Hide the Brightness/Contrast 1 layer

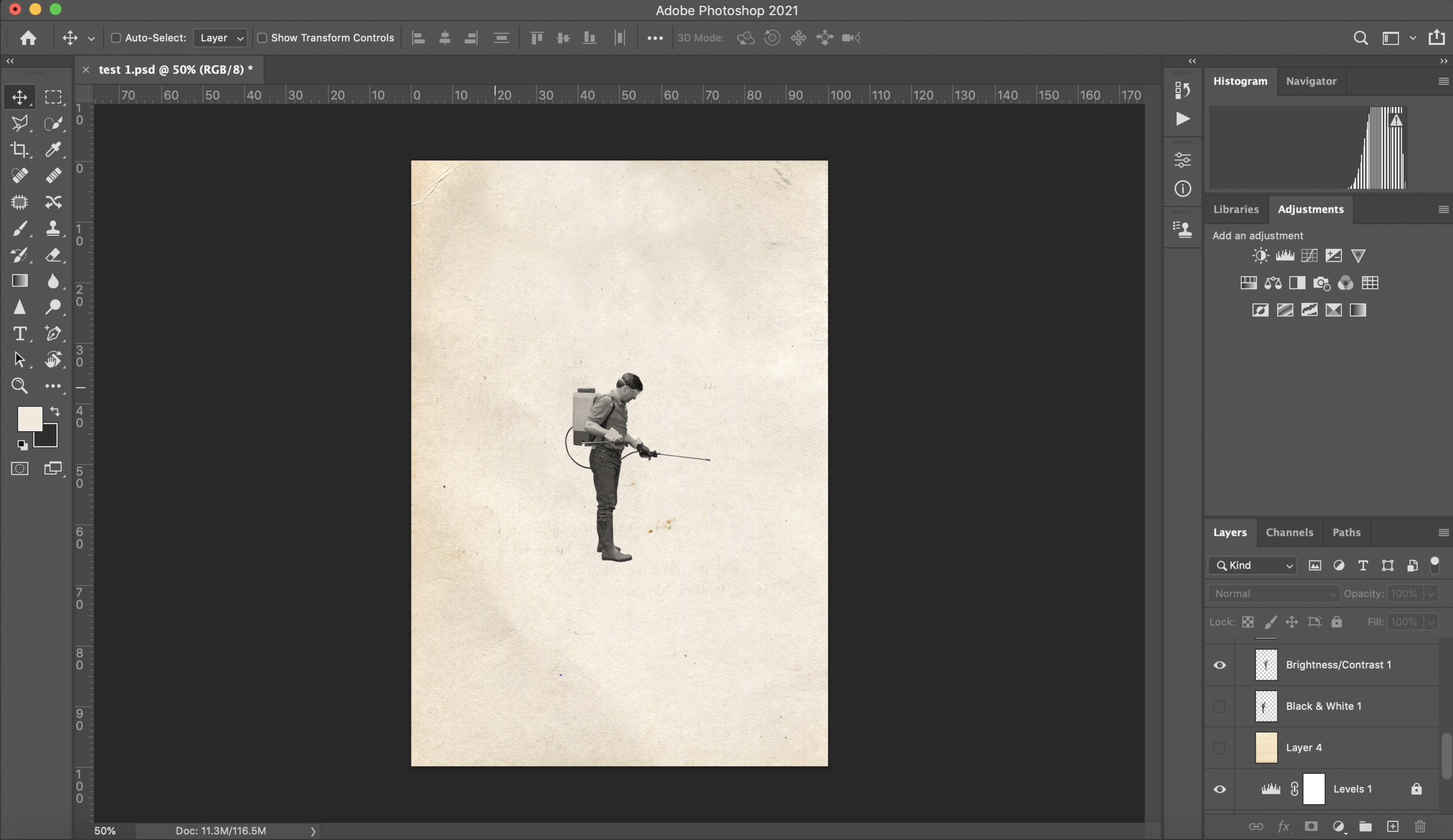1219,665
